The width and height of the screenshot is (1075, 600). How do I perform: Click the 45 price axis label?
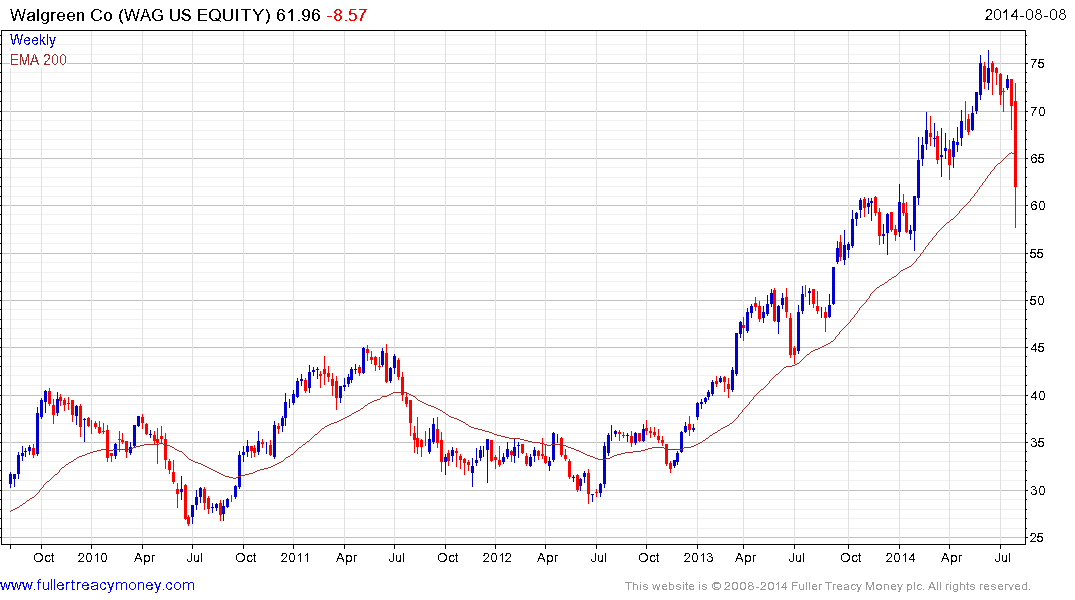[1037, 348]
